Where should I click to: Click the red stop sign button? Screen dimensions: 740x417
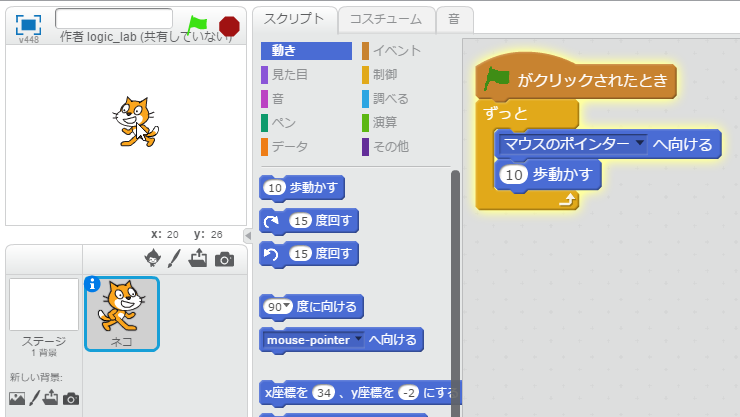tap(229, 26)
